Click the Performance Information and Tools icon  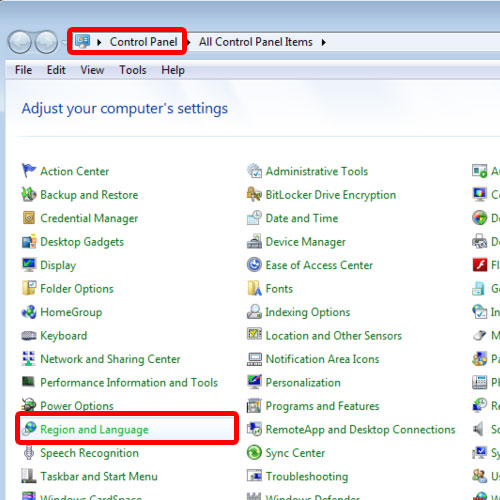(29, 382)
